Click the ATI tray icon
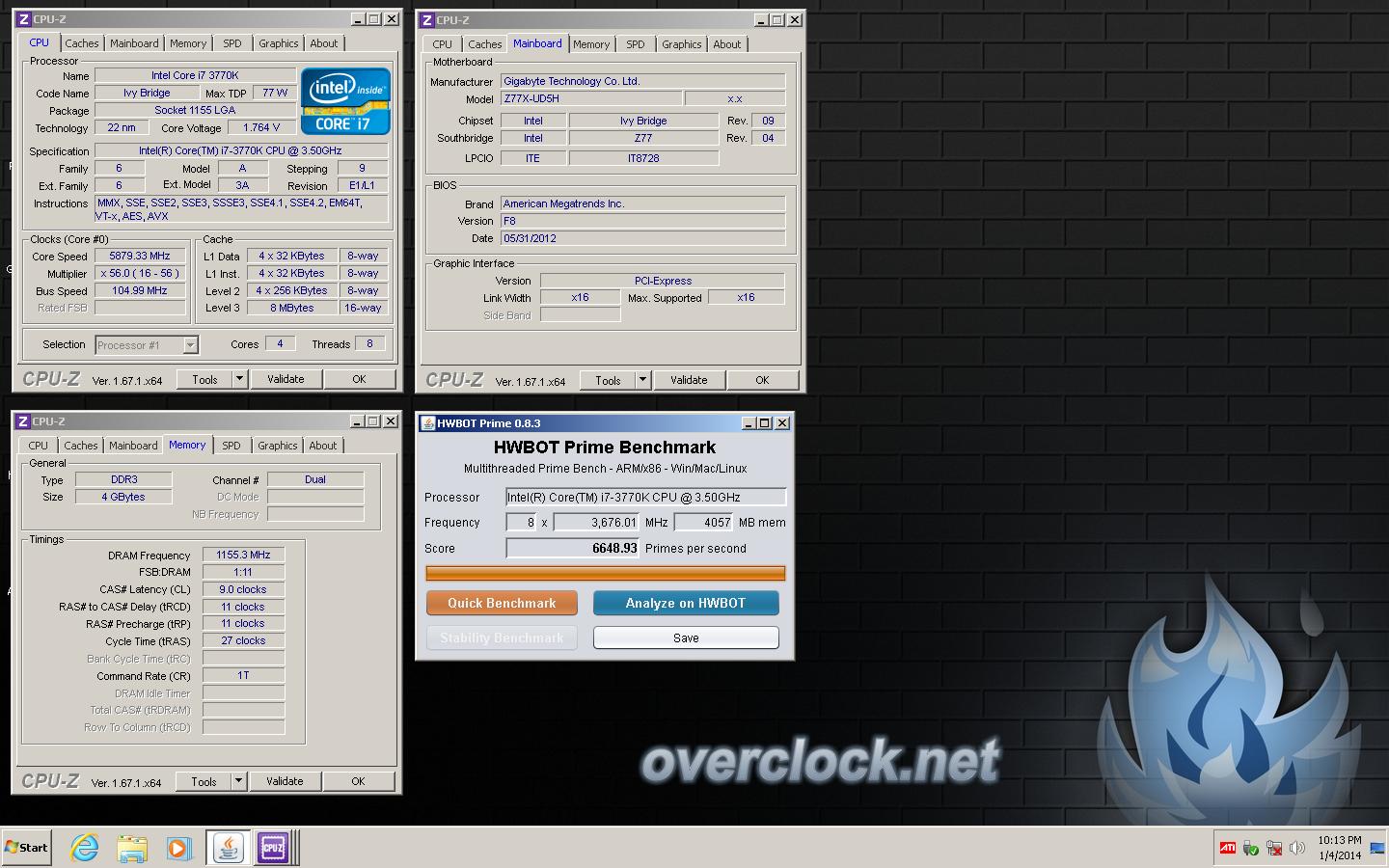Screen dimensions: 1389x868 pos(1228,848)
